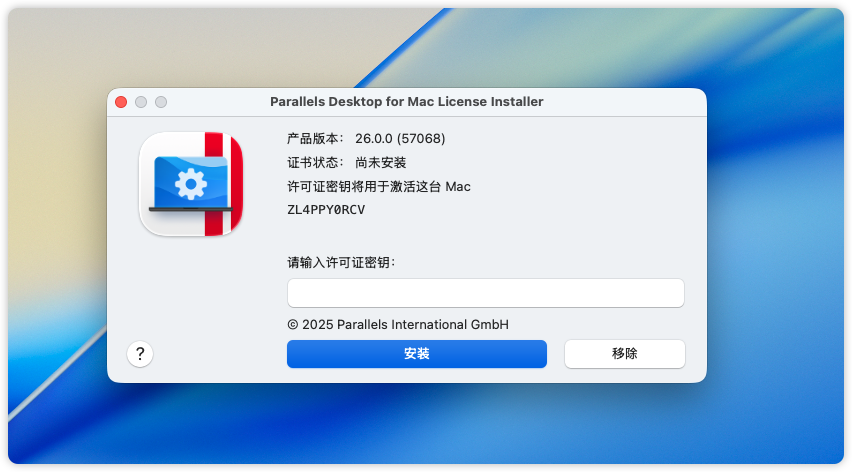Screen dimensions: 852x472
Task: Click the 请输入许可证密钥 prompt label
Action: pos(341,262)
